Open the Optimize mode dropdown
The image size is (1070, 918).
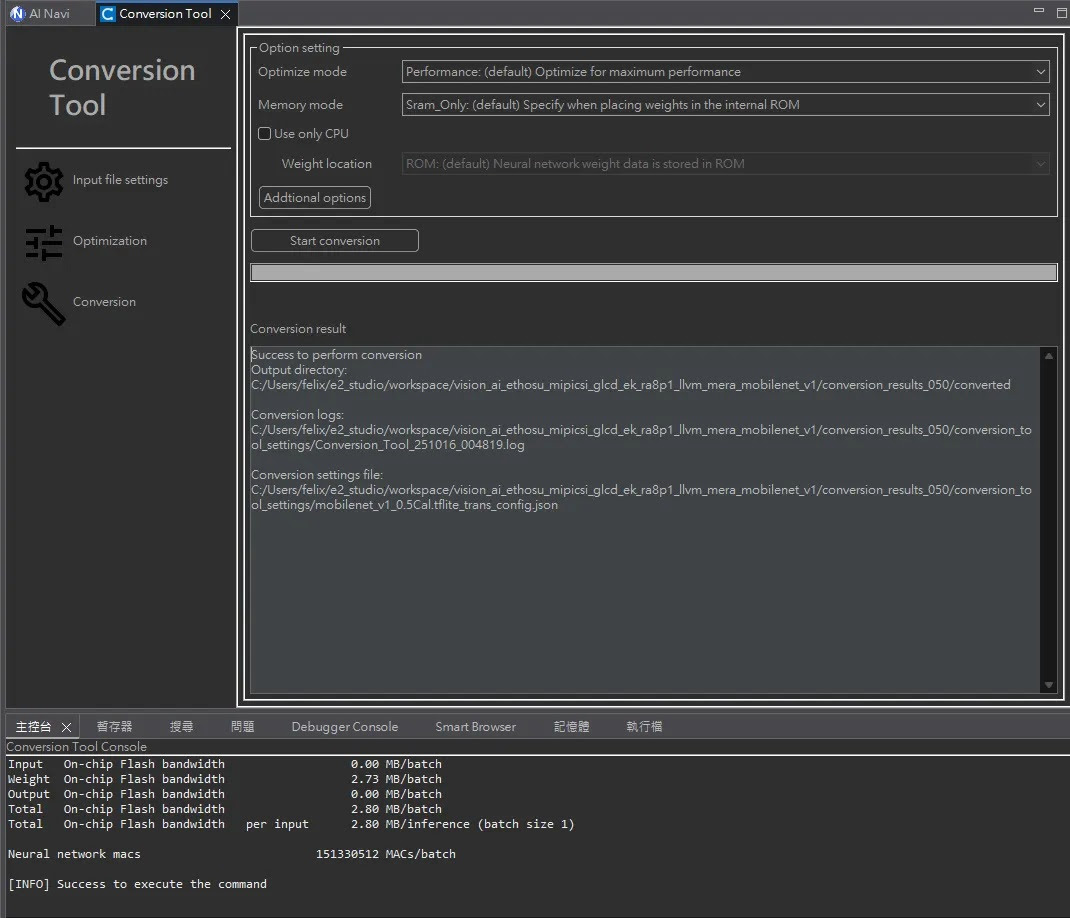pos(725,72)
